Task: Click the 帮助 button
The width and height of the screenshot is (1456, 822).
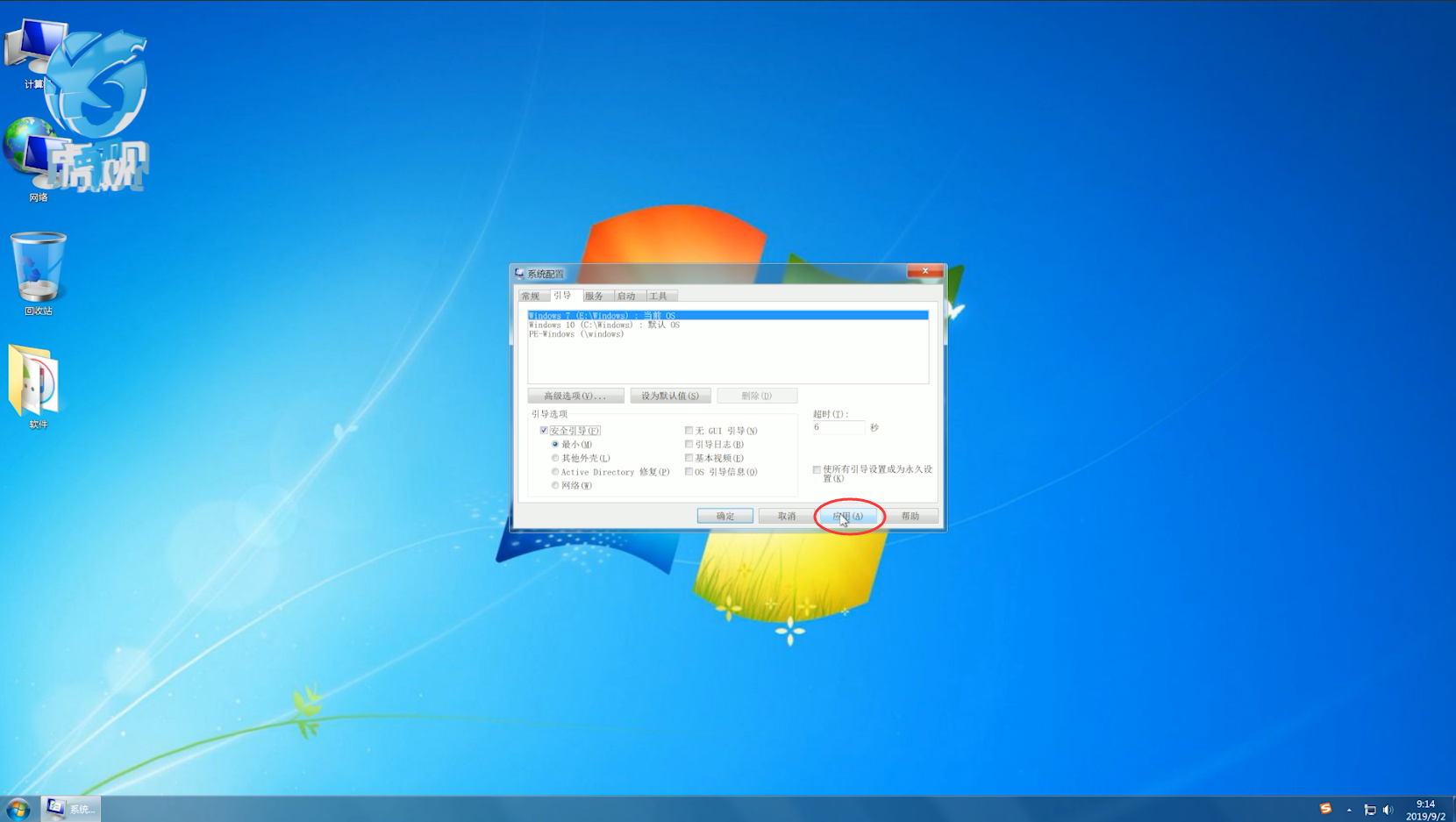Action: [910, 516]
